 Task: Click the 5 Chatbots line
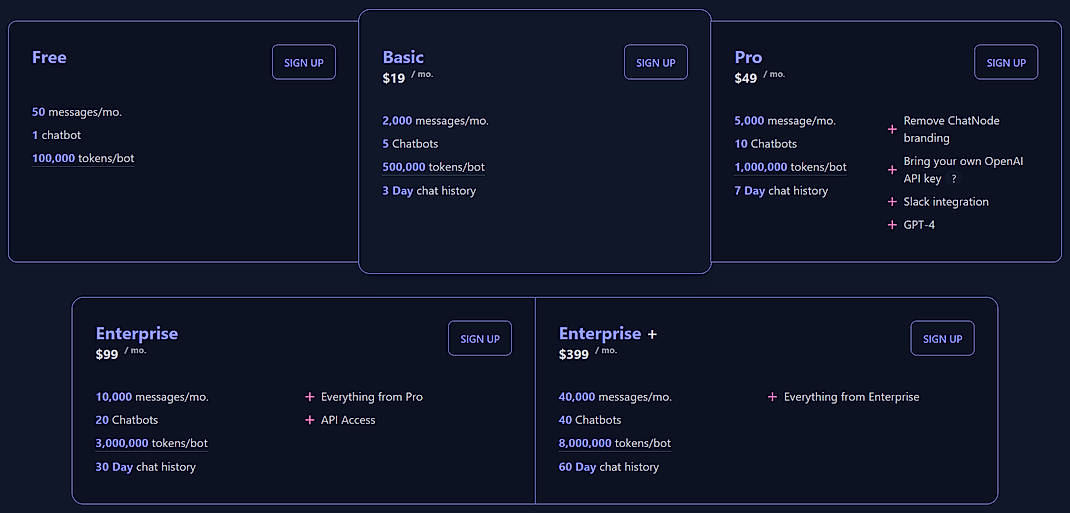tap(411, 144)
